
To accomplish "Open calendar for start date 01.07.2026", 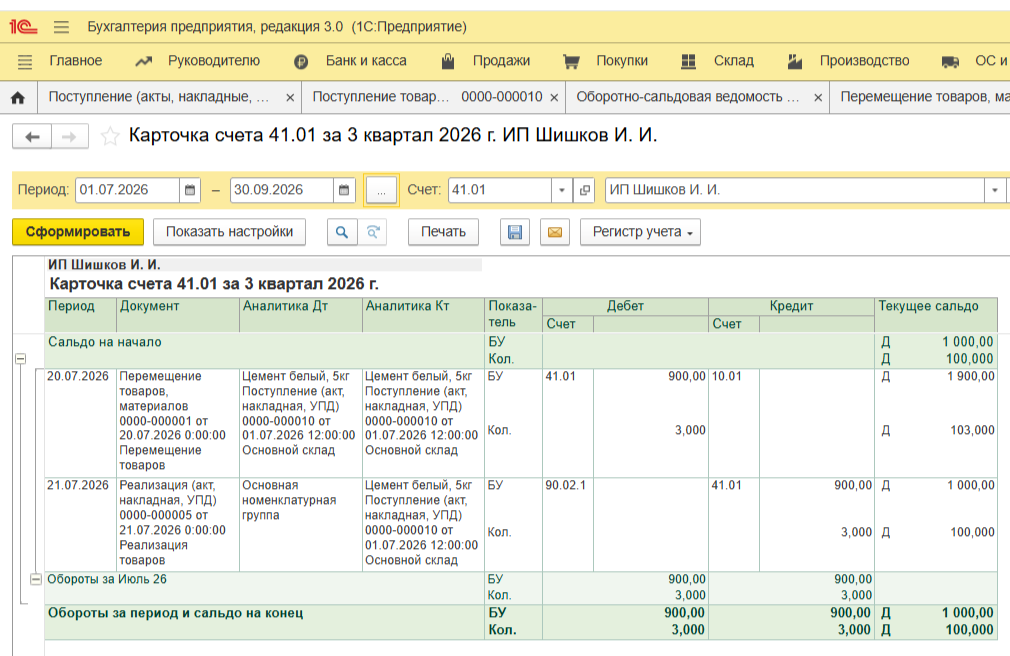I will click(190, 190).
